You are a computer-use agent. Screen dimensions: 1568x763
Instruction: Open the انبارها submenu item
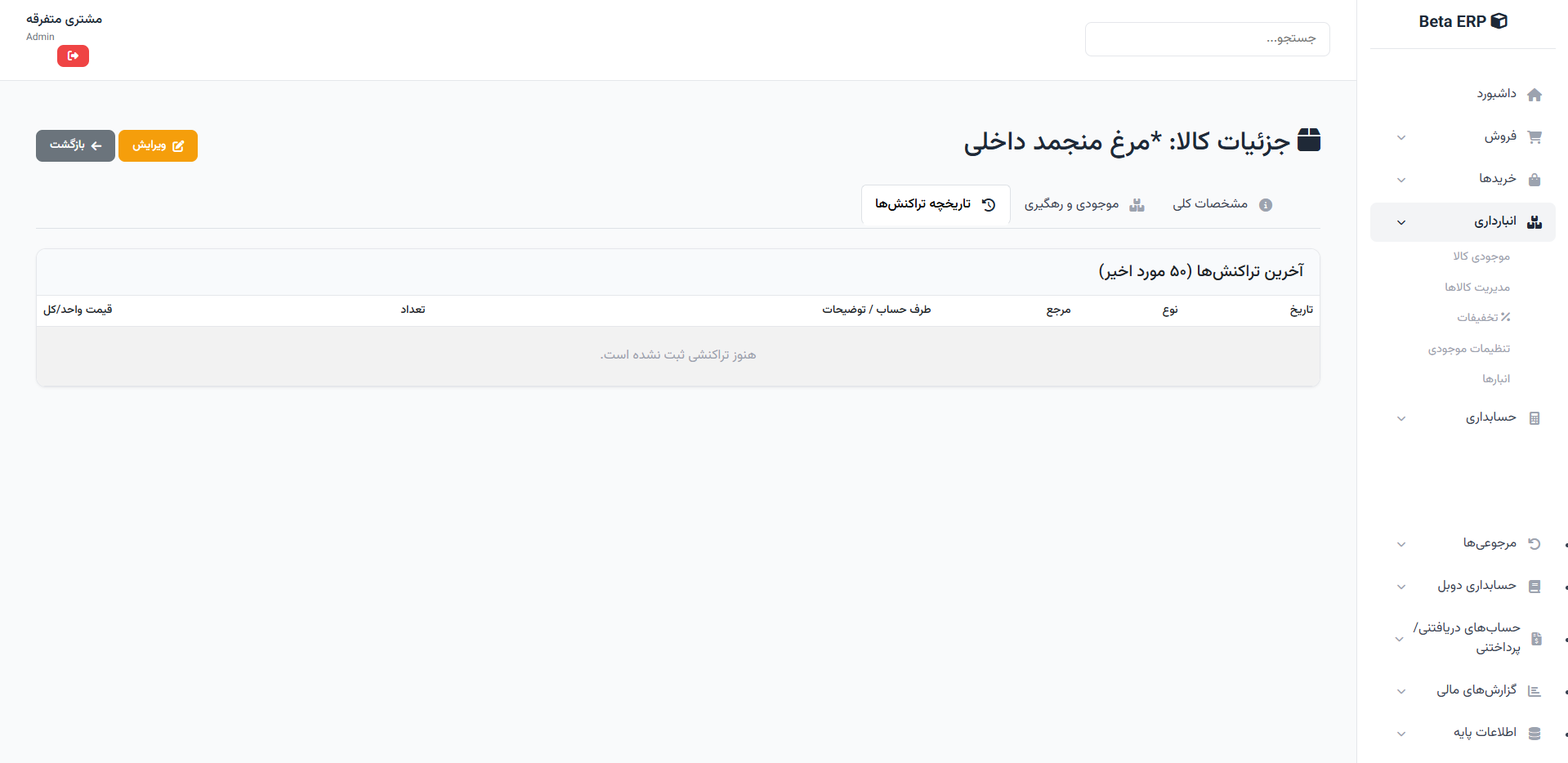(x=1497, y=379)
